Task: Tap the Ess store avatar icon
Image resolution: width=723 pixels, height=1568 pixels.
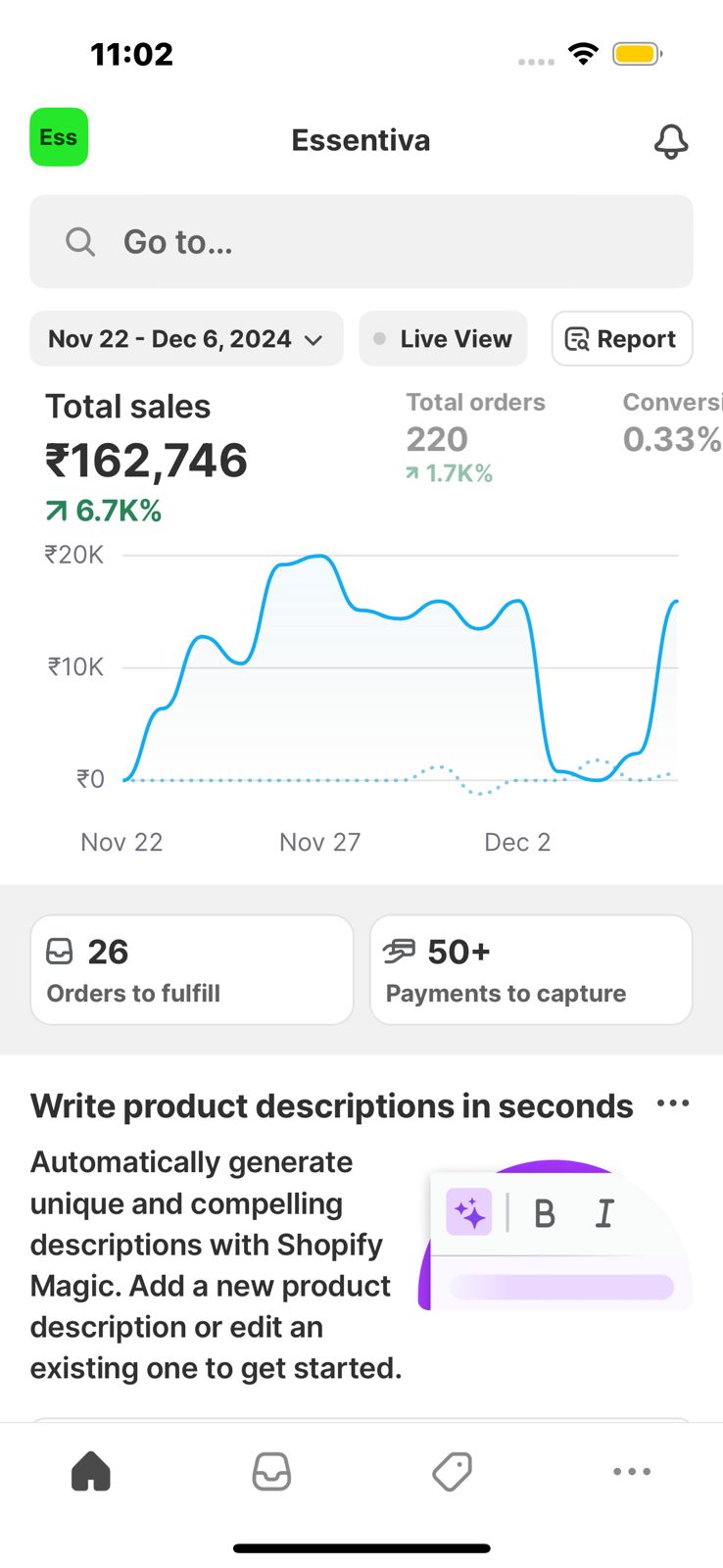Action: (x=59, y=137)
